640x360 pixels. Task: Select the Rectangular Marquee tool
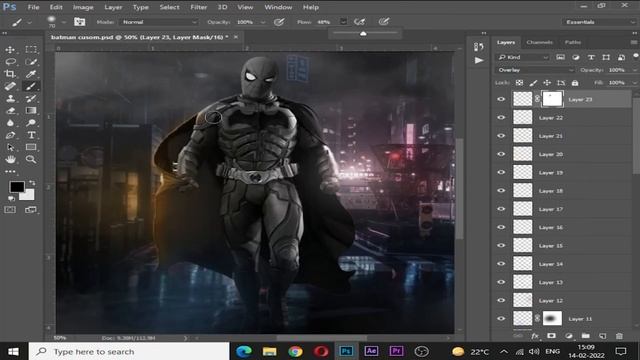31,49
